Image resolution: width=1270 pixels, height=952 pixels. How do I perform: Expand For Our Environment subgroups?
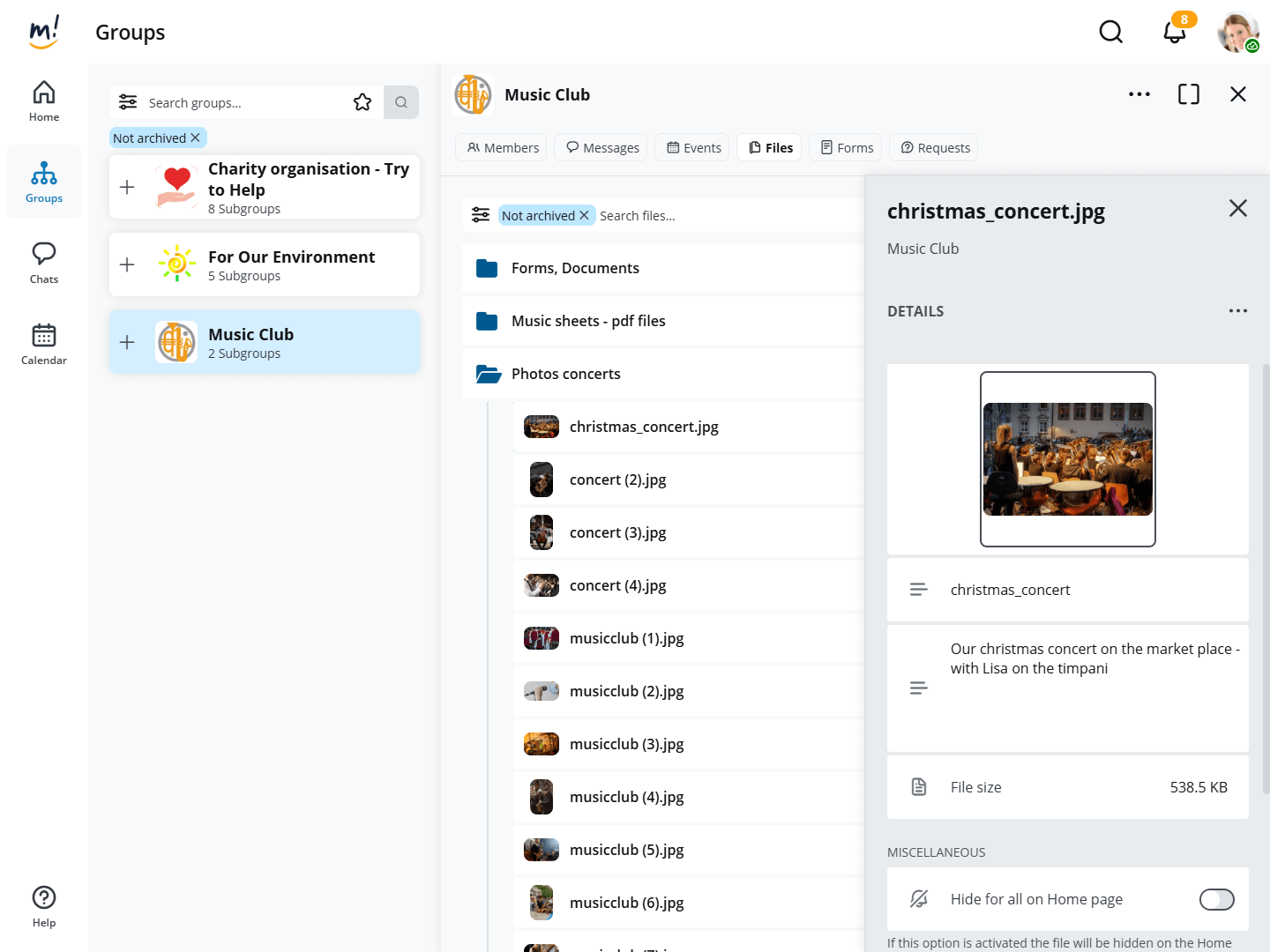point(127,264)
